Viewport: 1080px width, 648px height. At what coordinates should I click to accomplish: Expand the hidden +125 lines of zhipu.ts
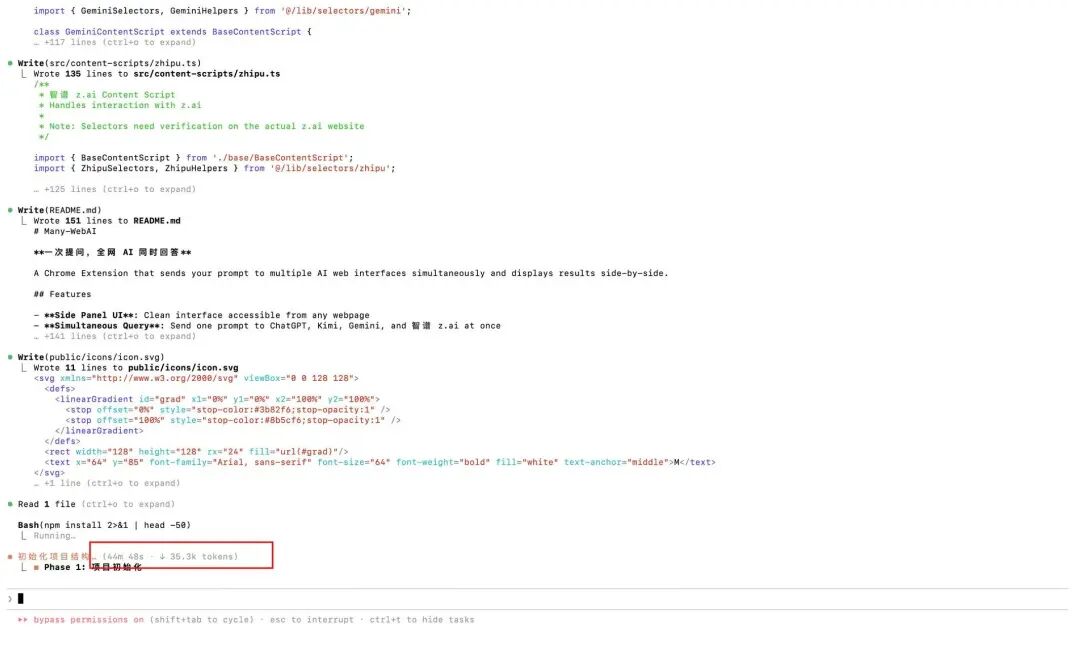coord(115,189)
